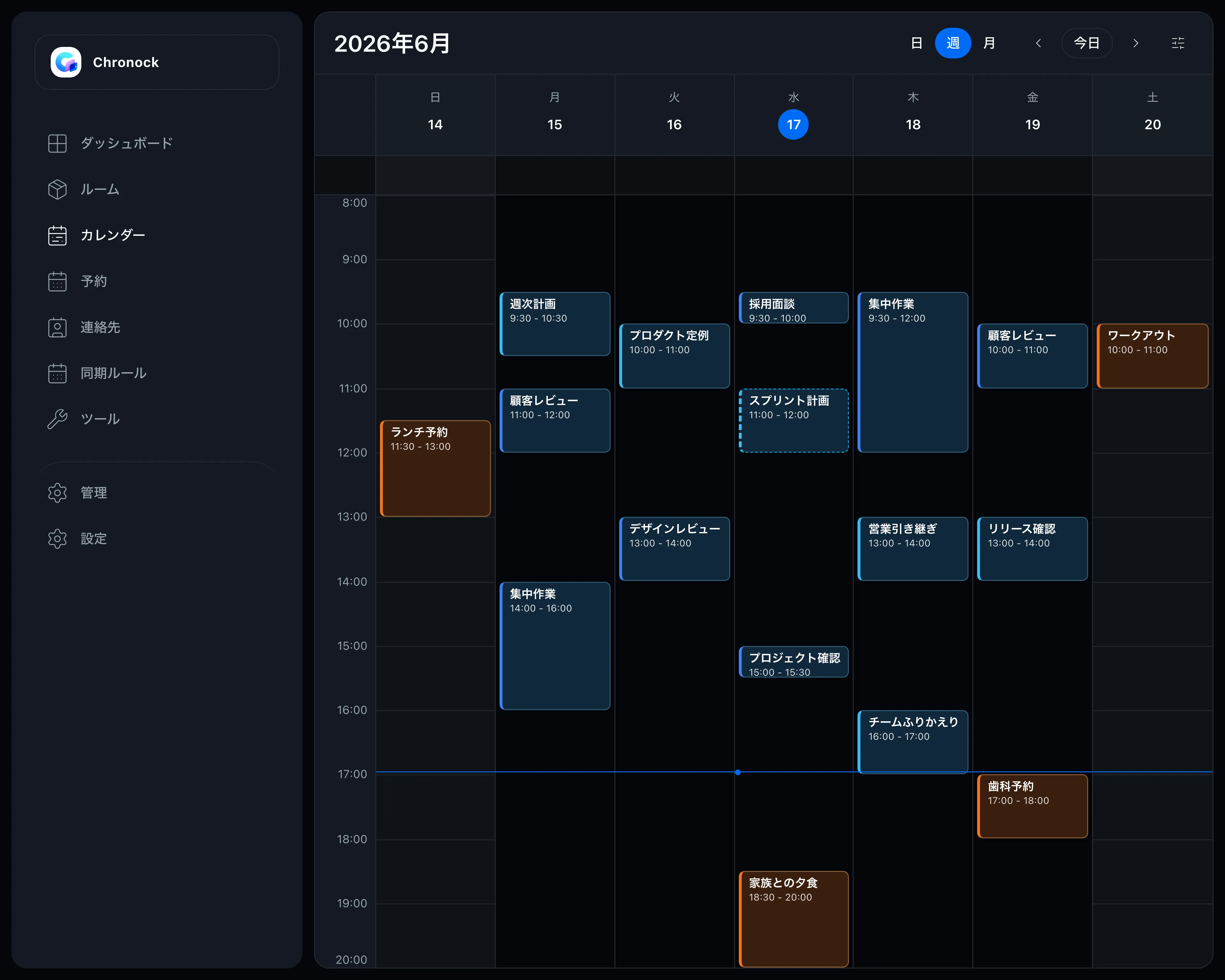Open 家族との夕食 event
1225x980 pixels.
(x=794, y=919)
